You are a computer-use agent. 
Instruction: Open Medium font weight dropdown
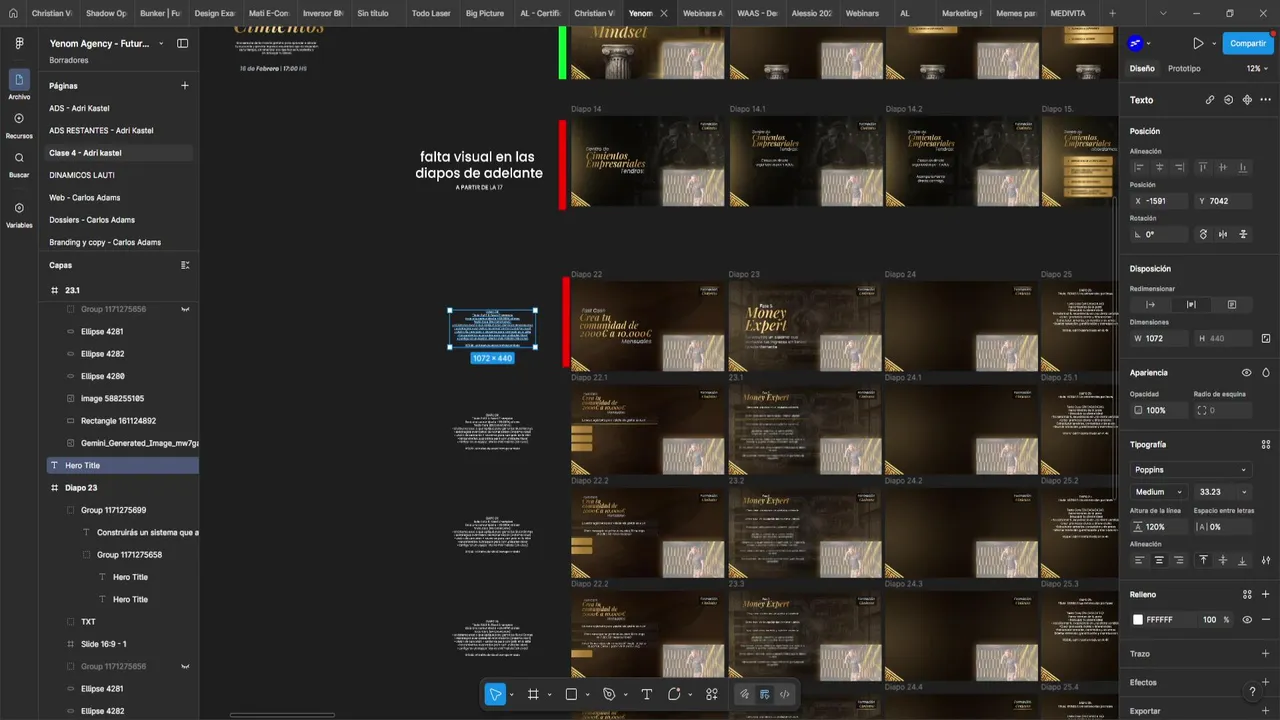coord(1158,492)
